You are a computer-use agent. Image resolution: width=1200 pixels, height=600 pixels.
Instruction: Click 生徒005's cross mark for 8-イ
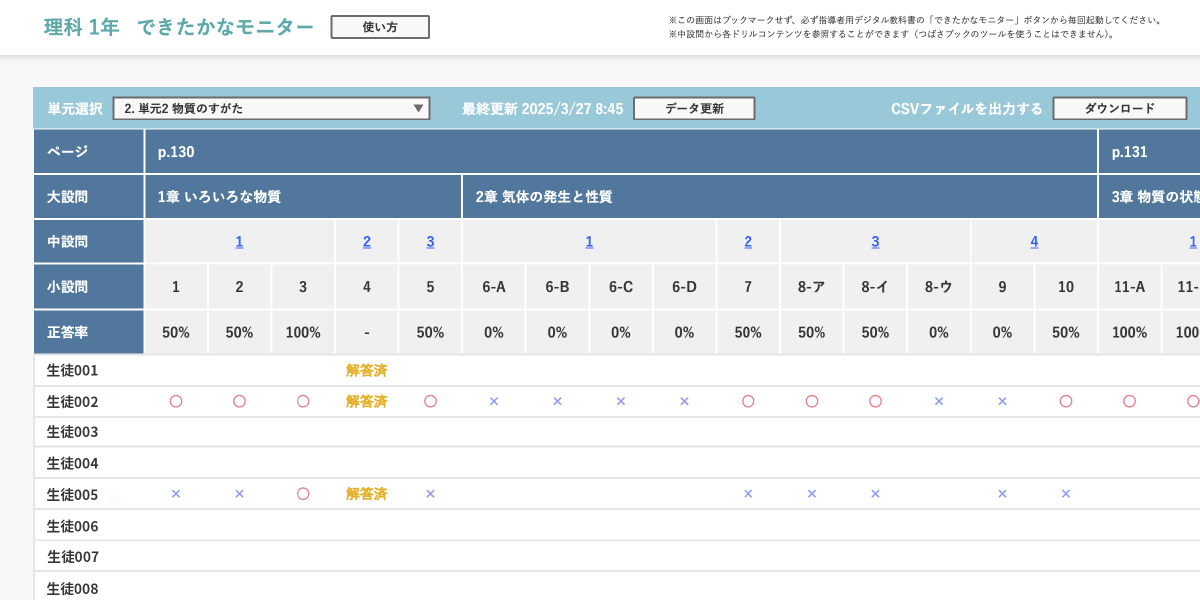(875, 494)
